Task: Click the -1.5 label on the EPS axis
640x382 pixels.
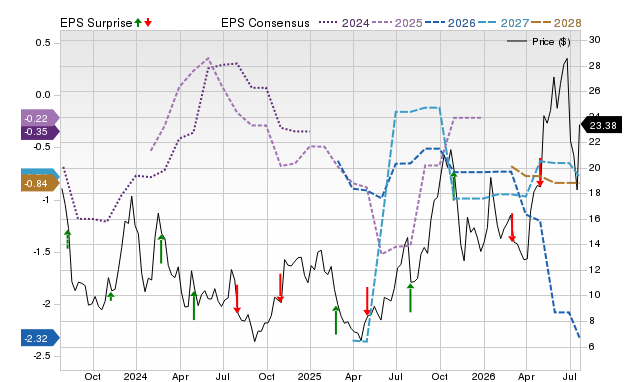Action: (x=41, y=252)
